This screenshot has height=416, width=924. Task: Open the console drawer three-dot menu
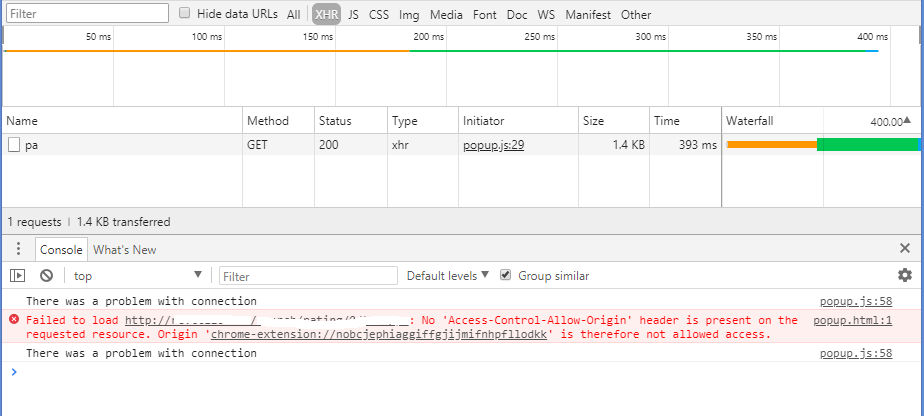coord(18,249)
